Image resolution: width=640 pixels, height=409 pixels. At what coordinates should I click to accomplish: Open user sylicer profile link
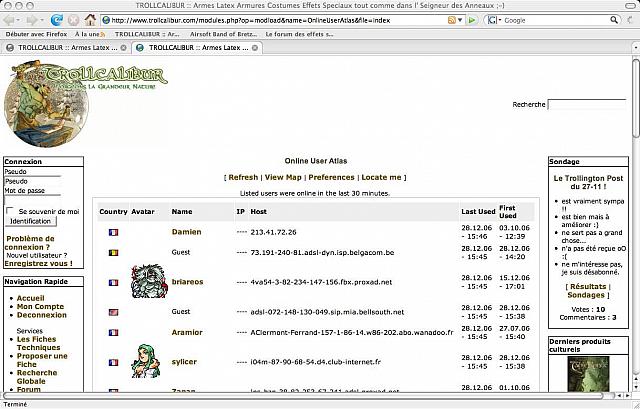point(184,362)
